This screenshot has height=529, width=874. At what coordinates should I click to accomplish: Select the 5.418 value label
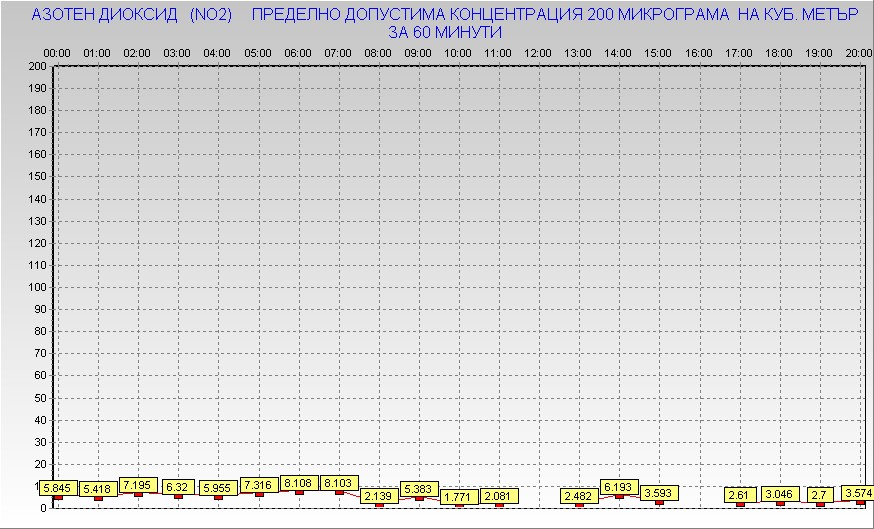[x=99, y=489]
